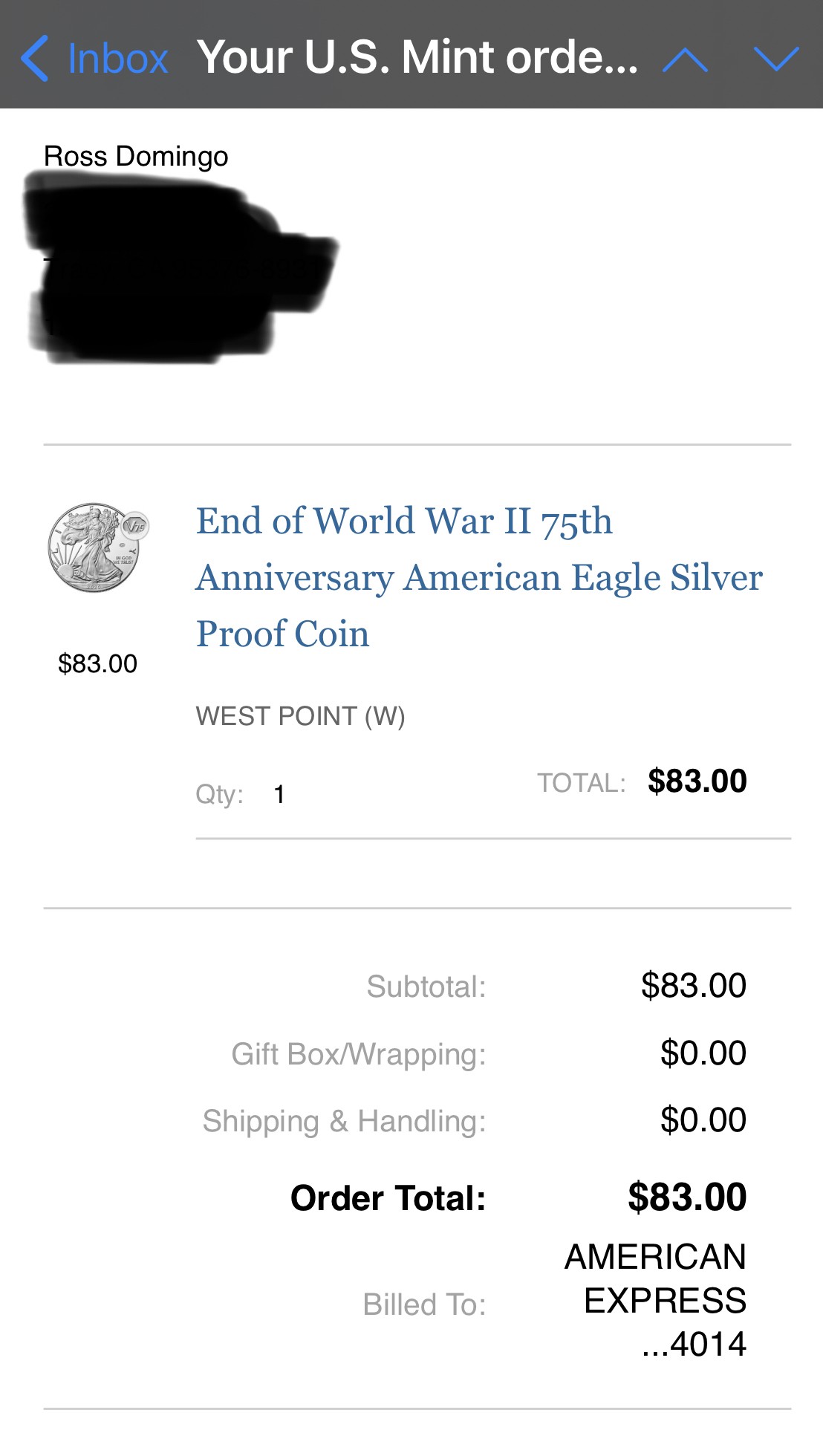This screenshot has height=1456, width=823.
Task: Tap the Shipping & Handling $0.00 amount
Action: pyautogui.click(x=703, y=1120)
